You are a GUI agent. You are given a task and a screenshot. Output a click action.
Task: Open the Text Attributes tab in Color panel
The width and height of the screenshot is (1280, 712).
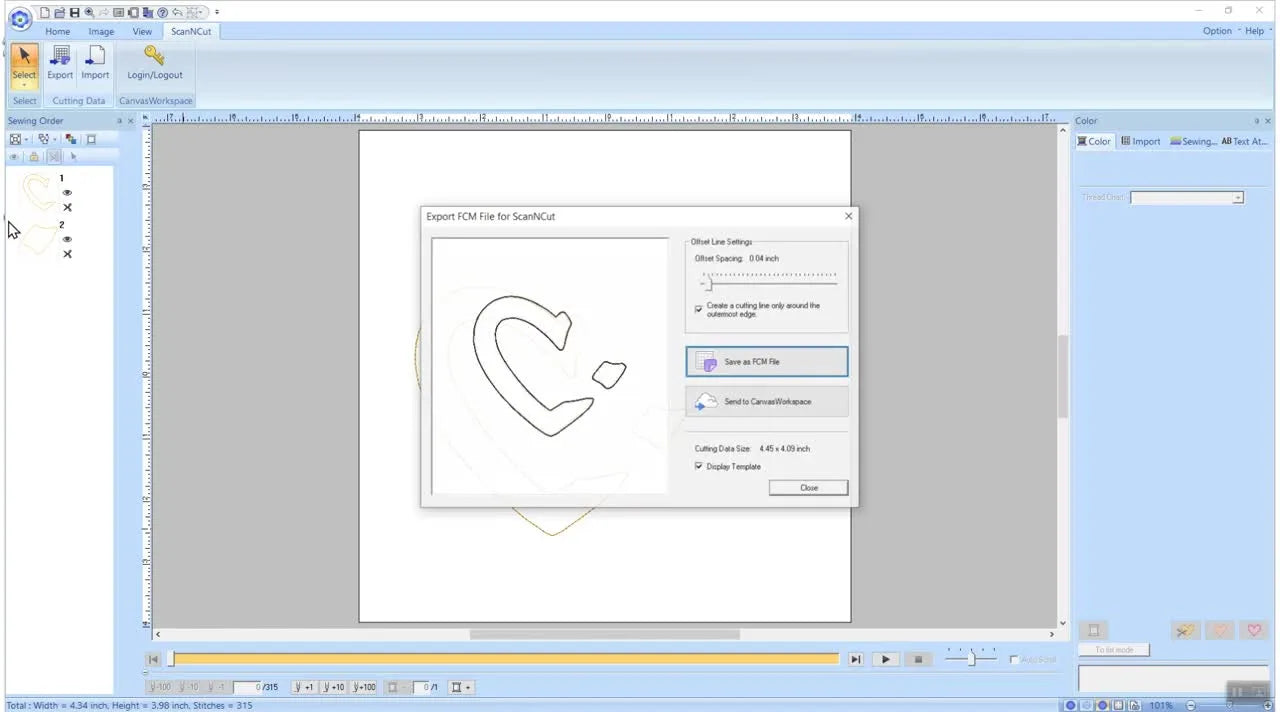[x=1245, y=141]
